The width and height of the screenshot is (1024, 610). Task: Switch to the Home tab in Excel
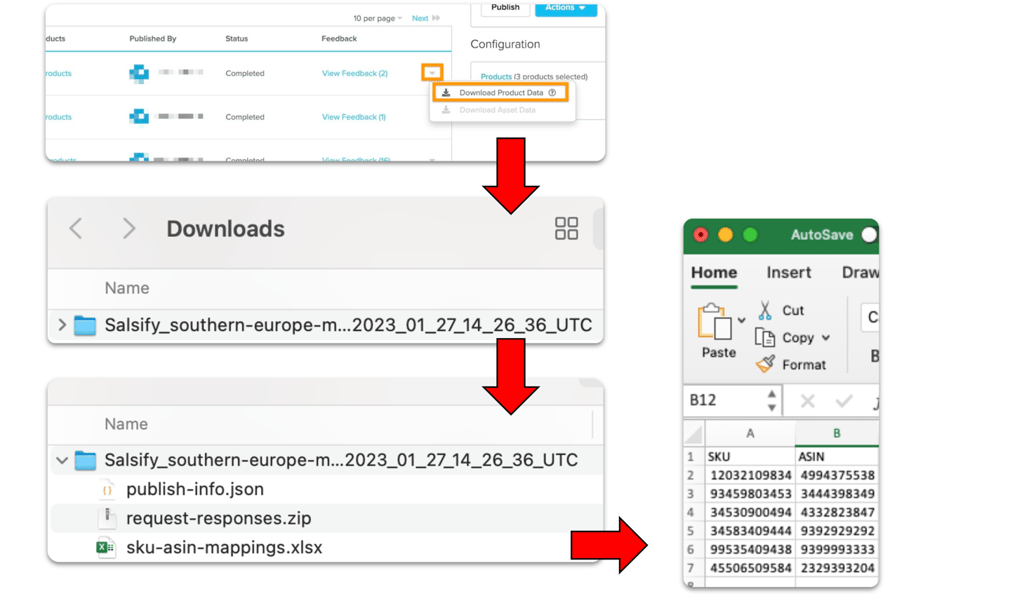714,272
